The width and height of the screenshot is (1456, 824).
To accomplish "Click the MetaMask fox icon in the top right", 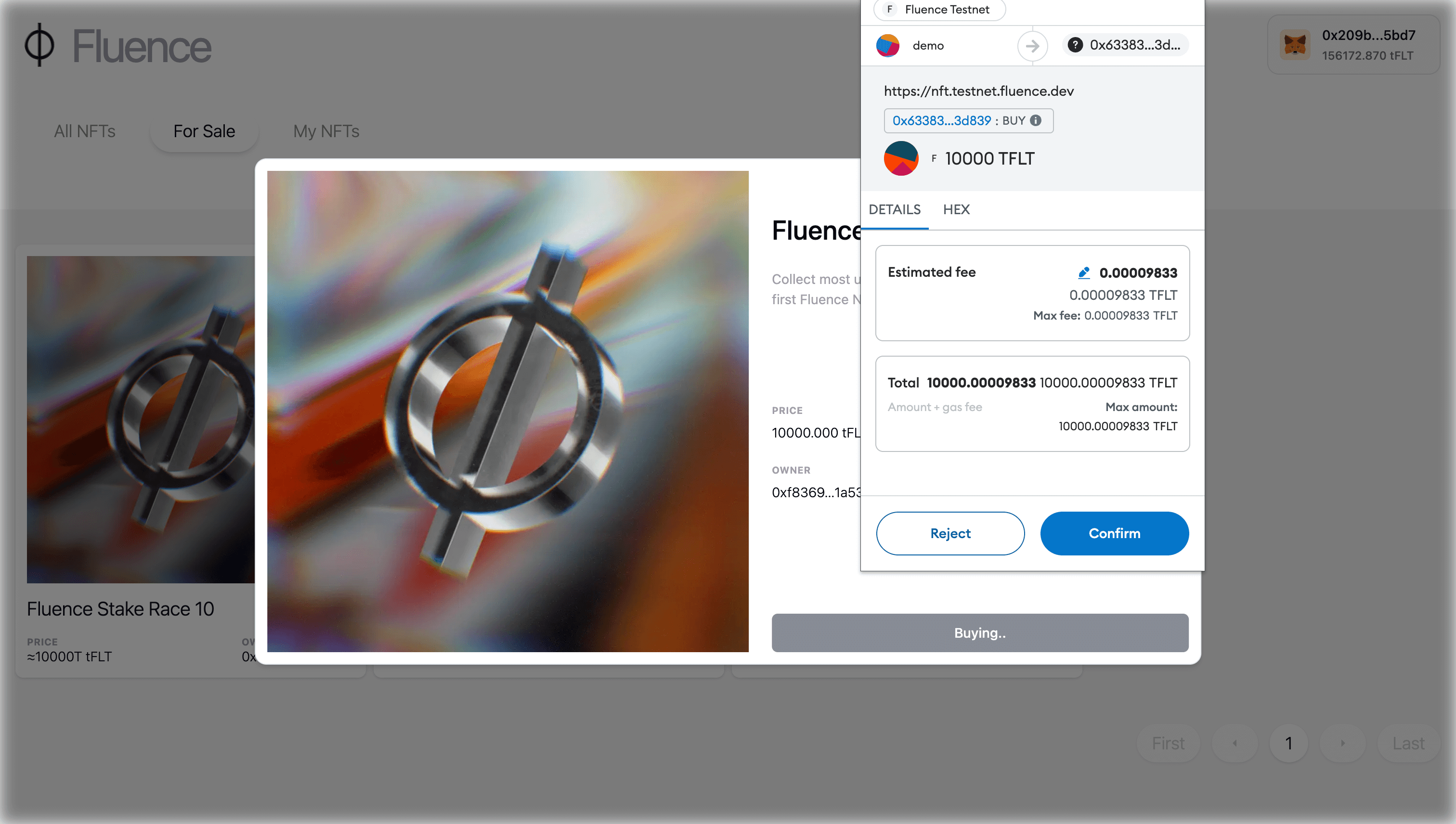I will click(1296, 45).
